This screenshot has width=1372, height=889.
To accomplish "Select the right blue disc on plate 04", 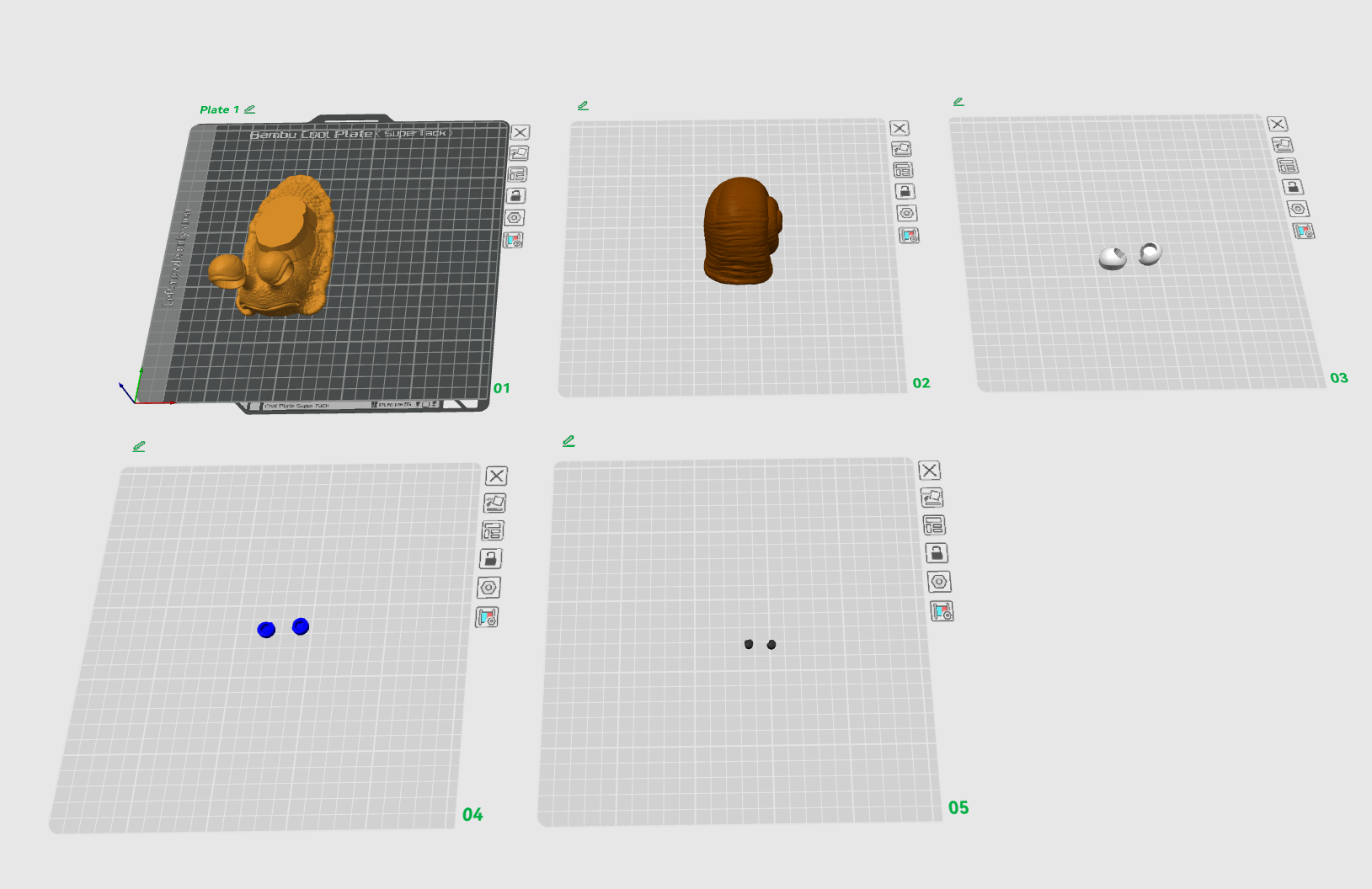I will (301, 626).
